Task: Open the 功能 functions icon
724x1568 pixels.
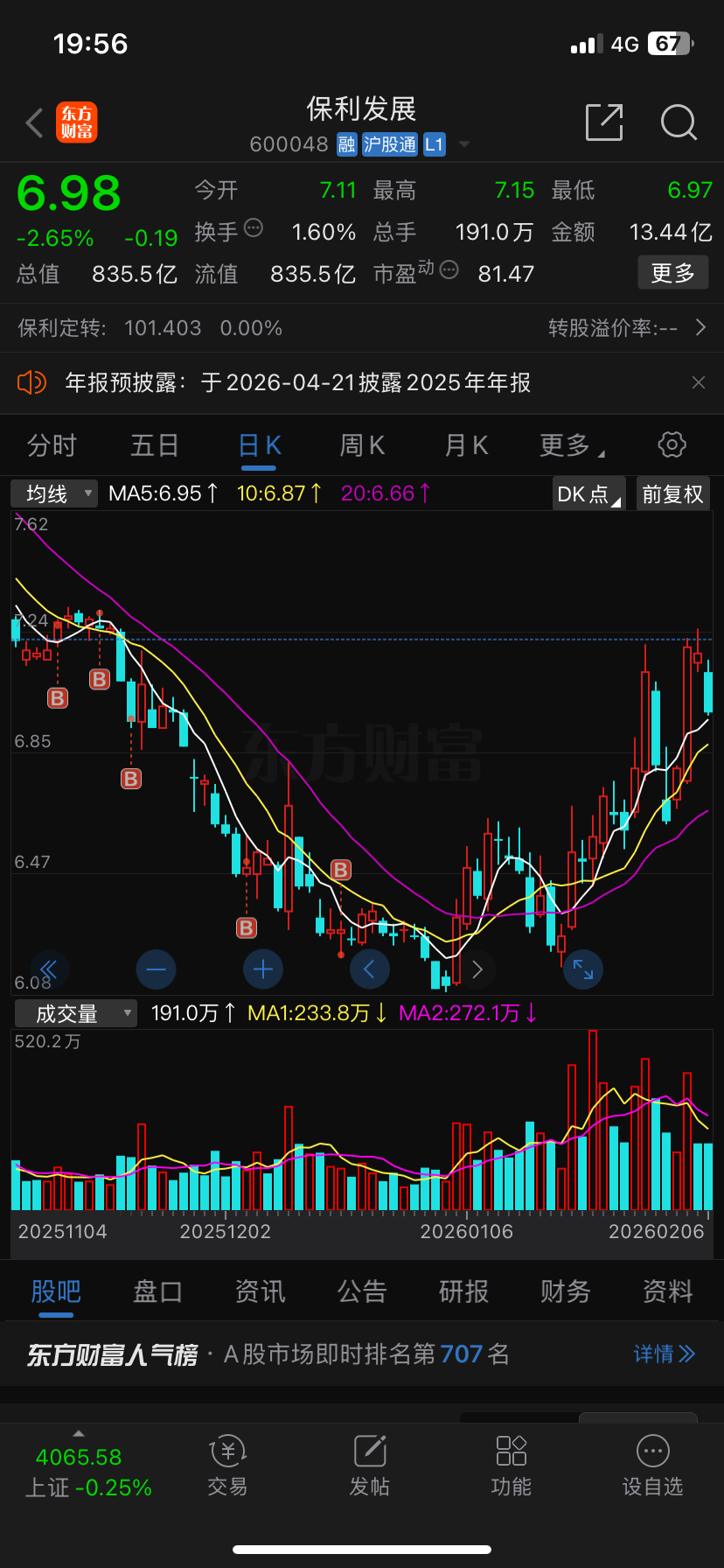Action: (512, 1466)
